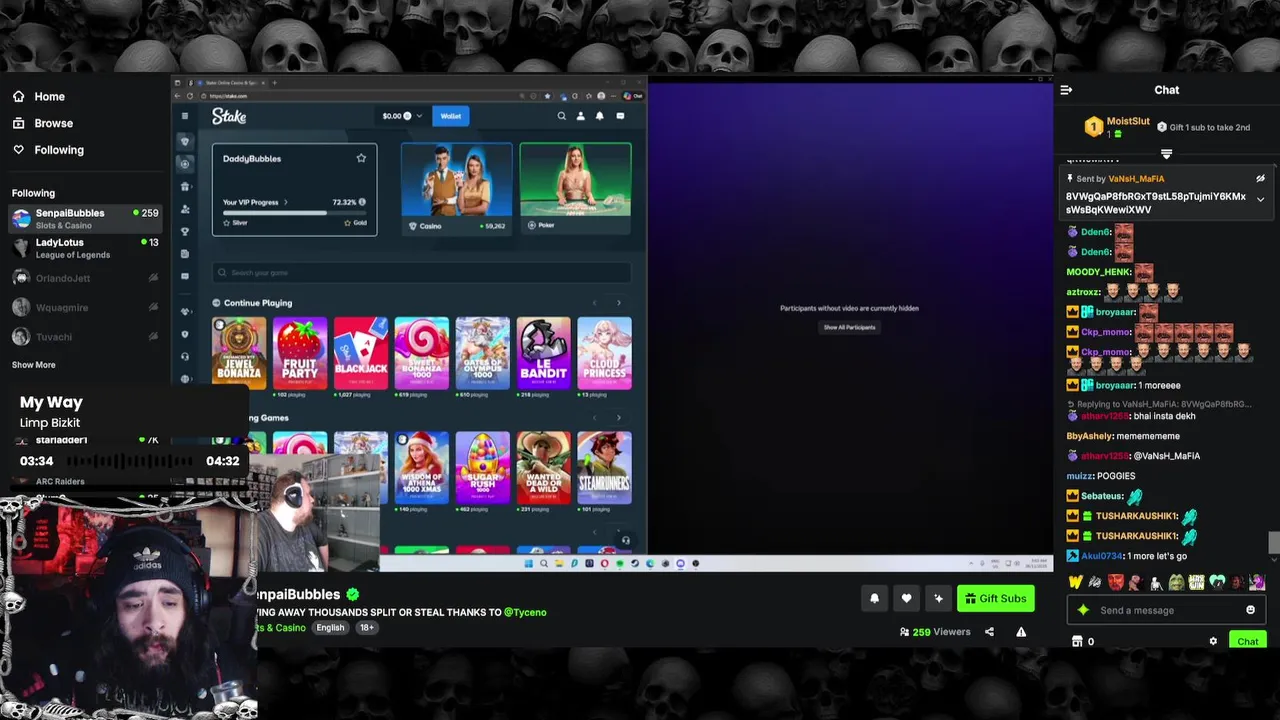Open the Casino promo card
This screenshot has width=1280, height=720.
tap(457, 188)
